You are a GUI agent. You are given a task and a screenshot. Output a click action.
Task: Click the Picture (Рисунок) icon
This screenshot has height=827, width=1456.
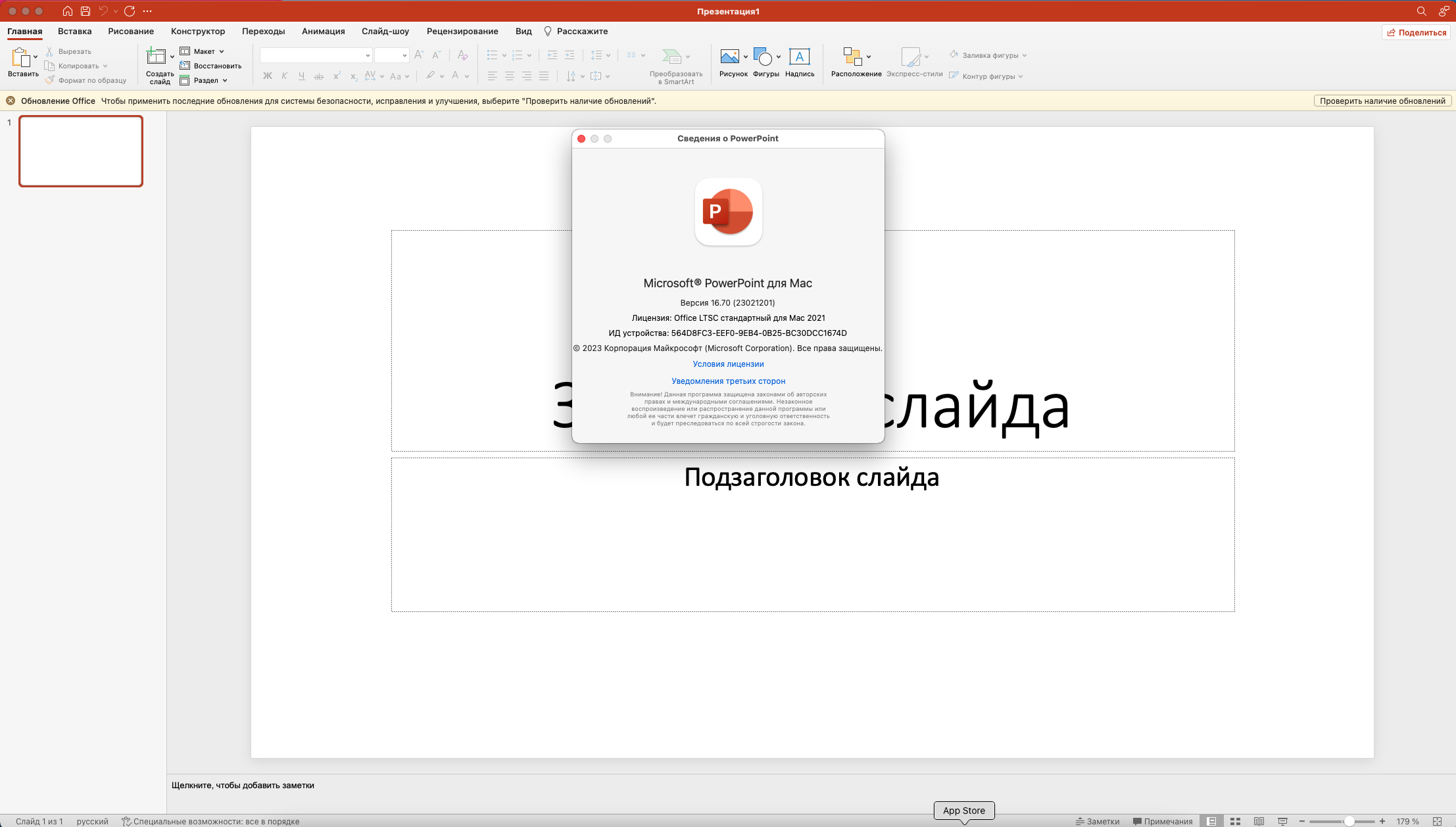[x=729, y=57]
